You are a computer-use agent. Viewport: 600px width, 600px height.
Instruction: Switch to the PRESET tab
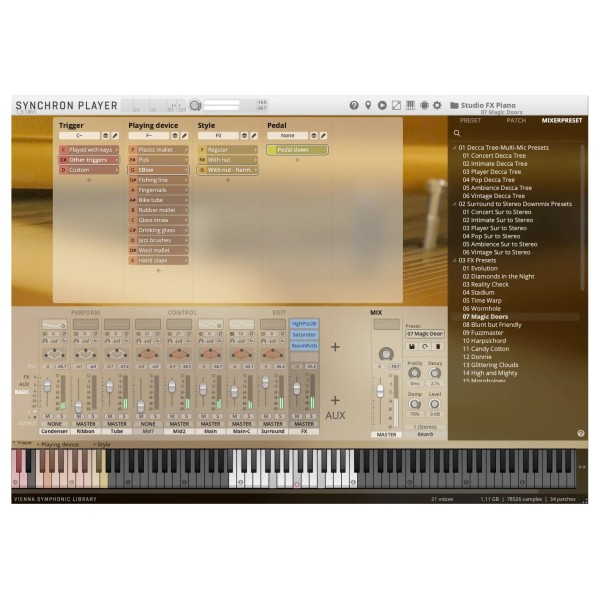point(470,121)
